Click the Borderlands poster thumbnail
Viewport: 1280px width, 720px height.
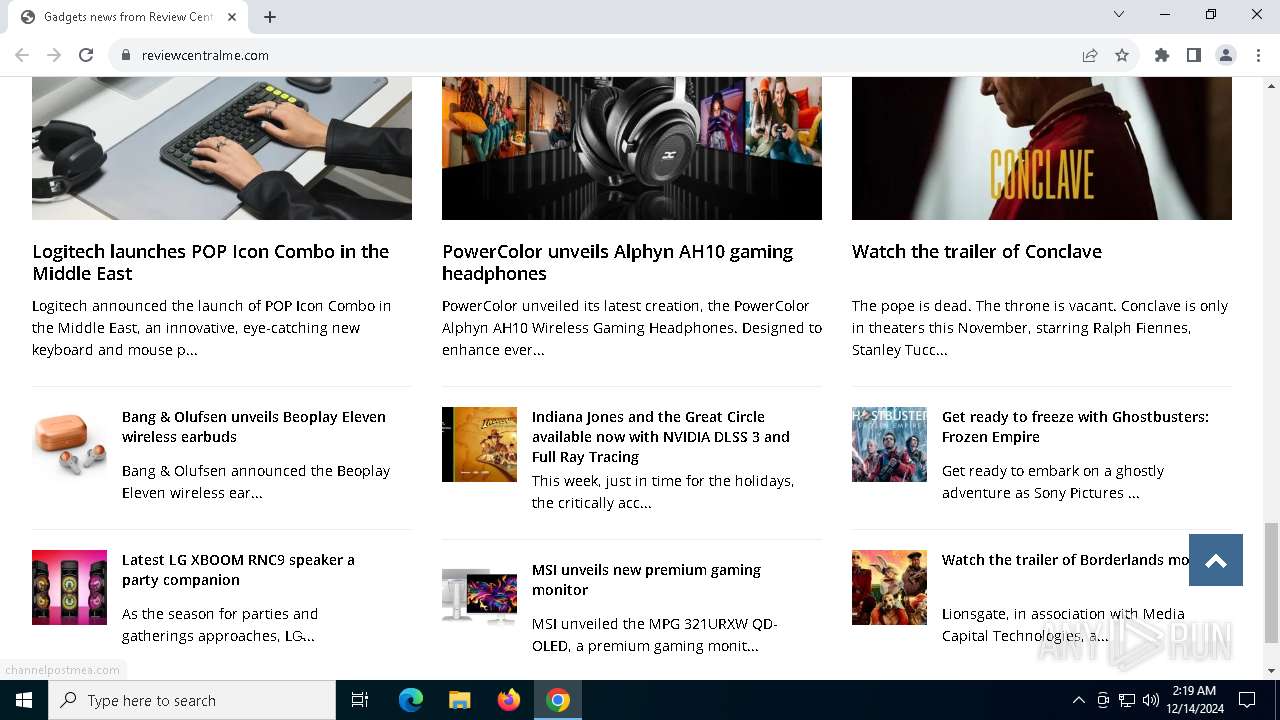pos(889,587)
